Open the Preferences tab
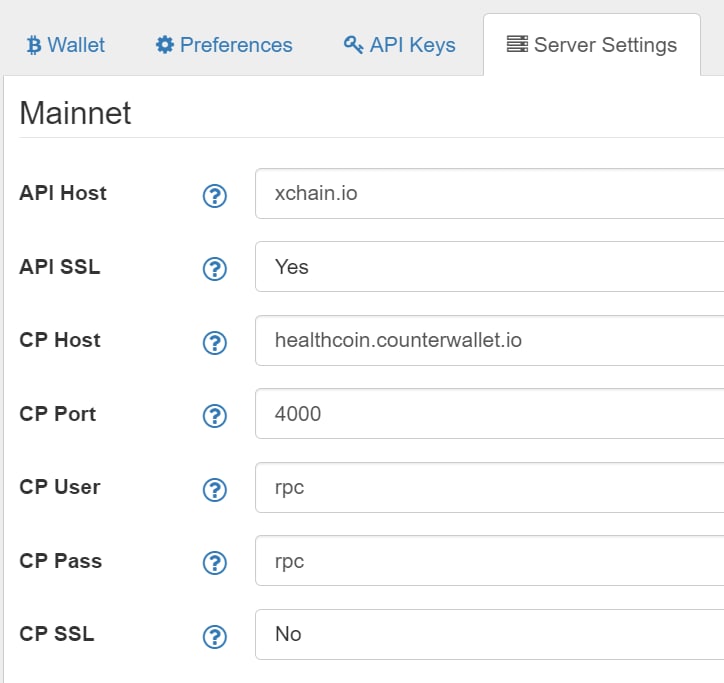 224,45
